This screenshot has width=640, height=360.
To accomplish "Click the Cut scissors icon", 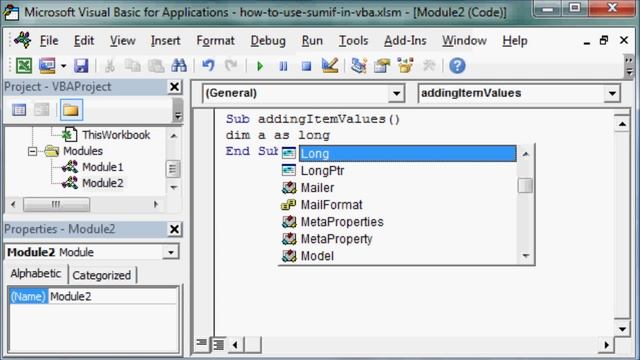I will 109,66.
